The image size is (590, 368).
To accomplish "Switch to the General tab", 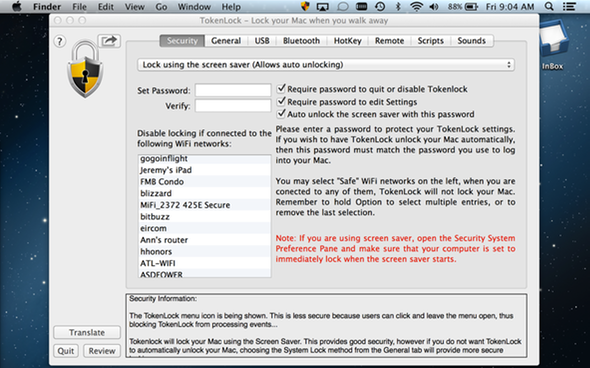I will (x=226, y=41).
